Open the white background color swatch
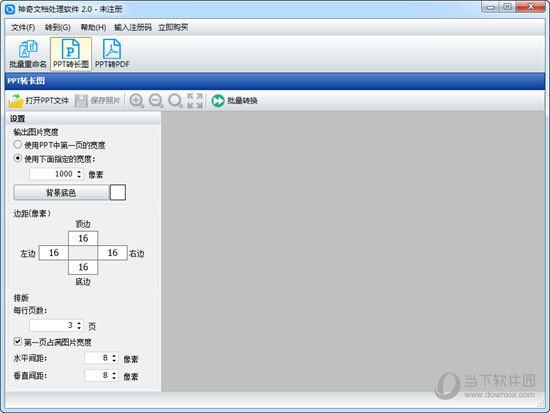 coord(118,193)
